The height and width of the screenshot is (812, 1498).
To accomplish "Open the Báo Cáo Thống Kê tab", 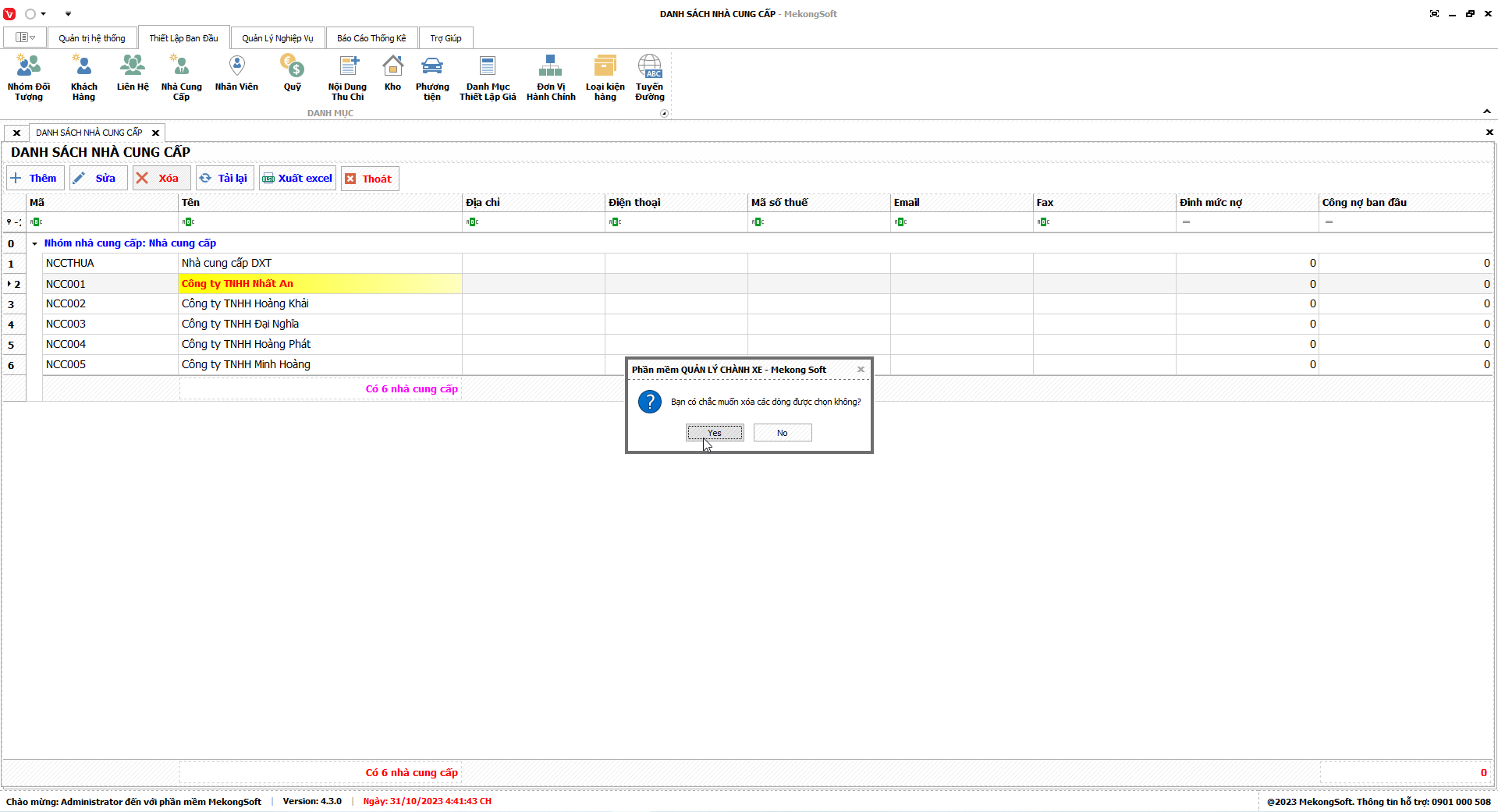I will [371, 38].
